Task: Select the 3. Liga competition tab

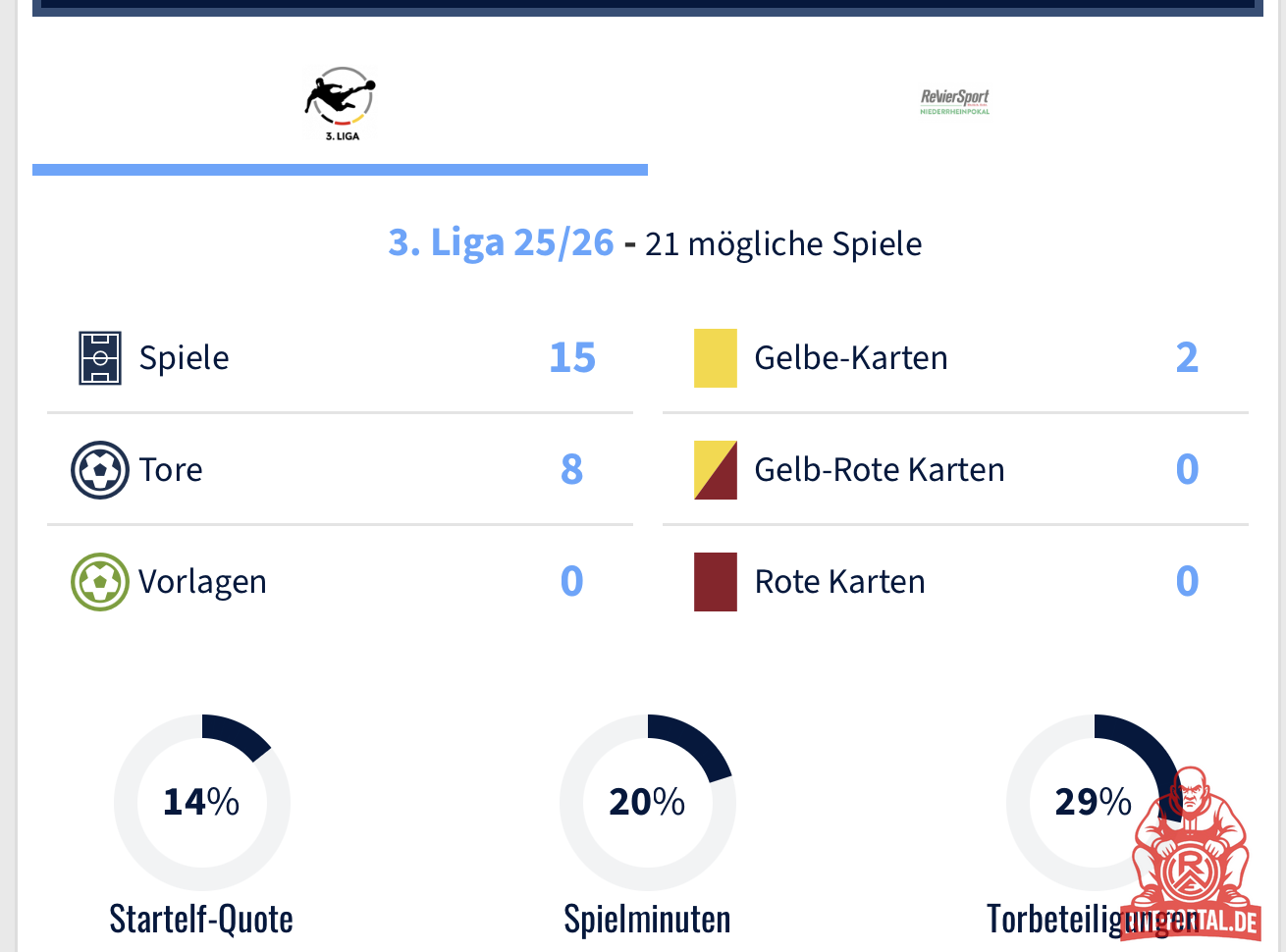Action: (x=340, y=104)
